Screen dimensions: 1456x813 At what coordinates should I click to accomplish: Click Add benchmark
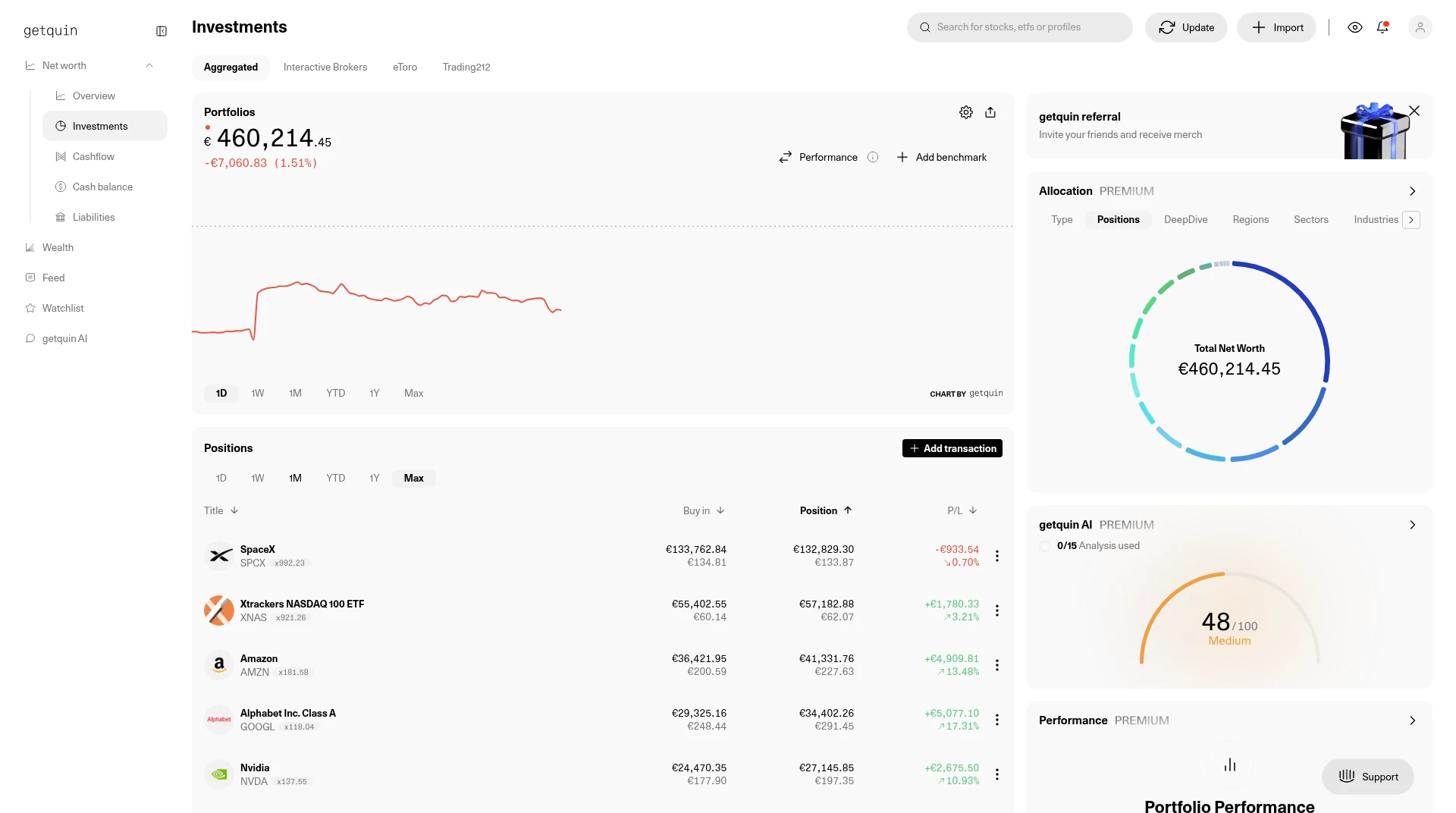pyautogui.click(x=942, y=157)
